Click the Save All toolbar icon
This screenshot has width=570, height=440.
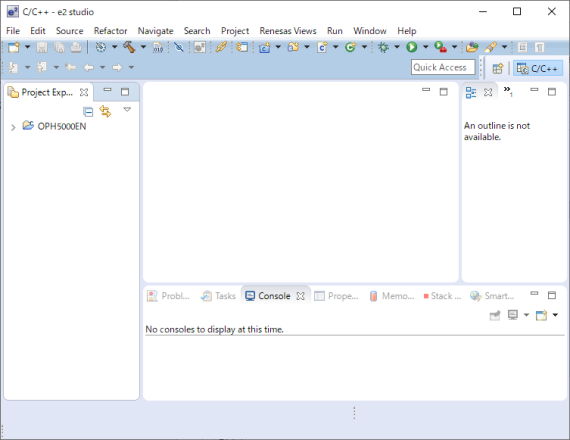(x=59, y=47)
